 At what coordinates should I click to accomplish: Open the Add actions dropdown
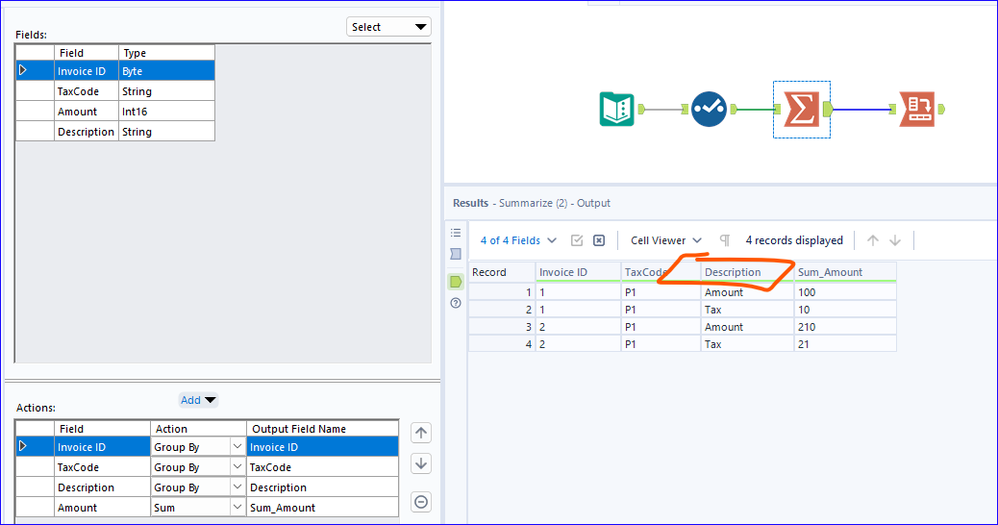(198, 400)
